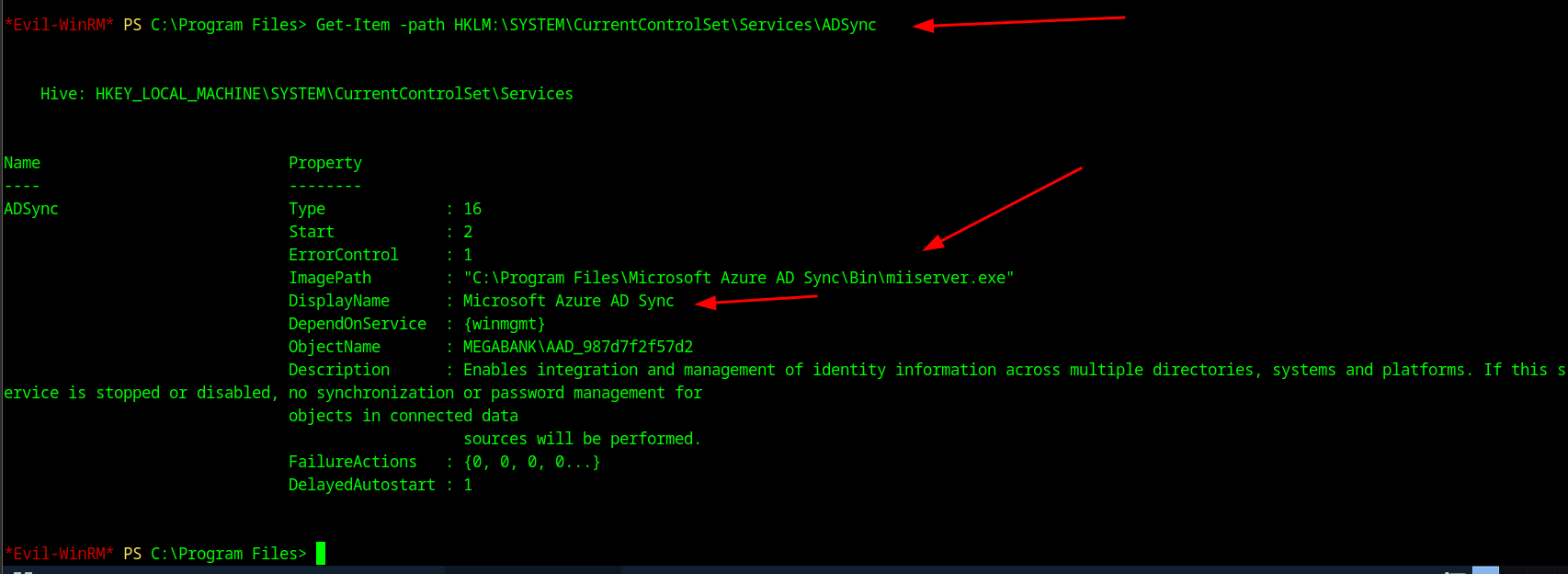Click the ADSync name entry
1568x574 pixels.
coord(31,209)
